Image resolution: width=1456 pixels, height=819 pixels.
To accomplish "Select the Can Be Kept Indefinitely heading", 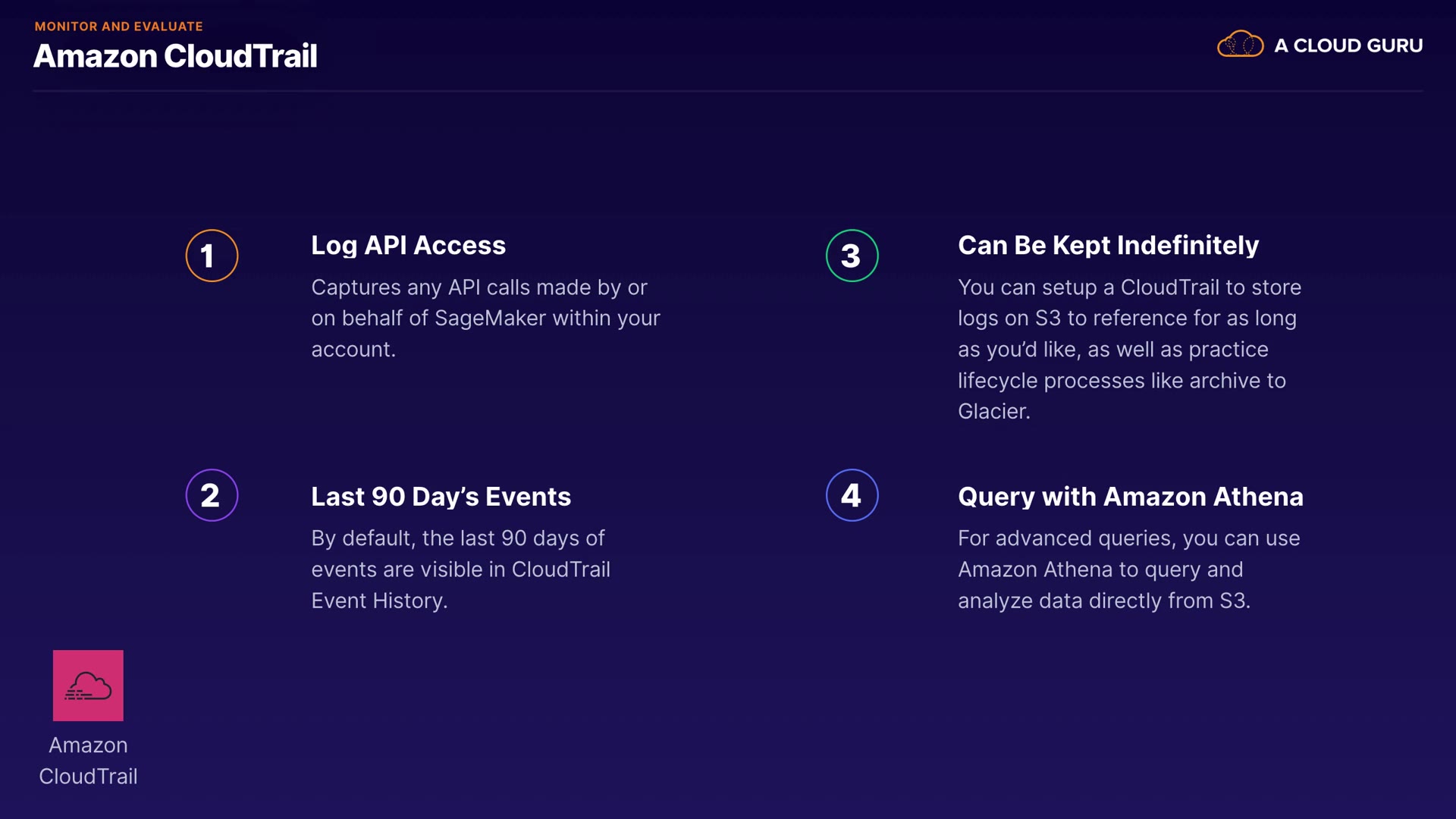I will pos(1108,245).
